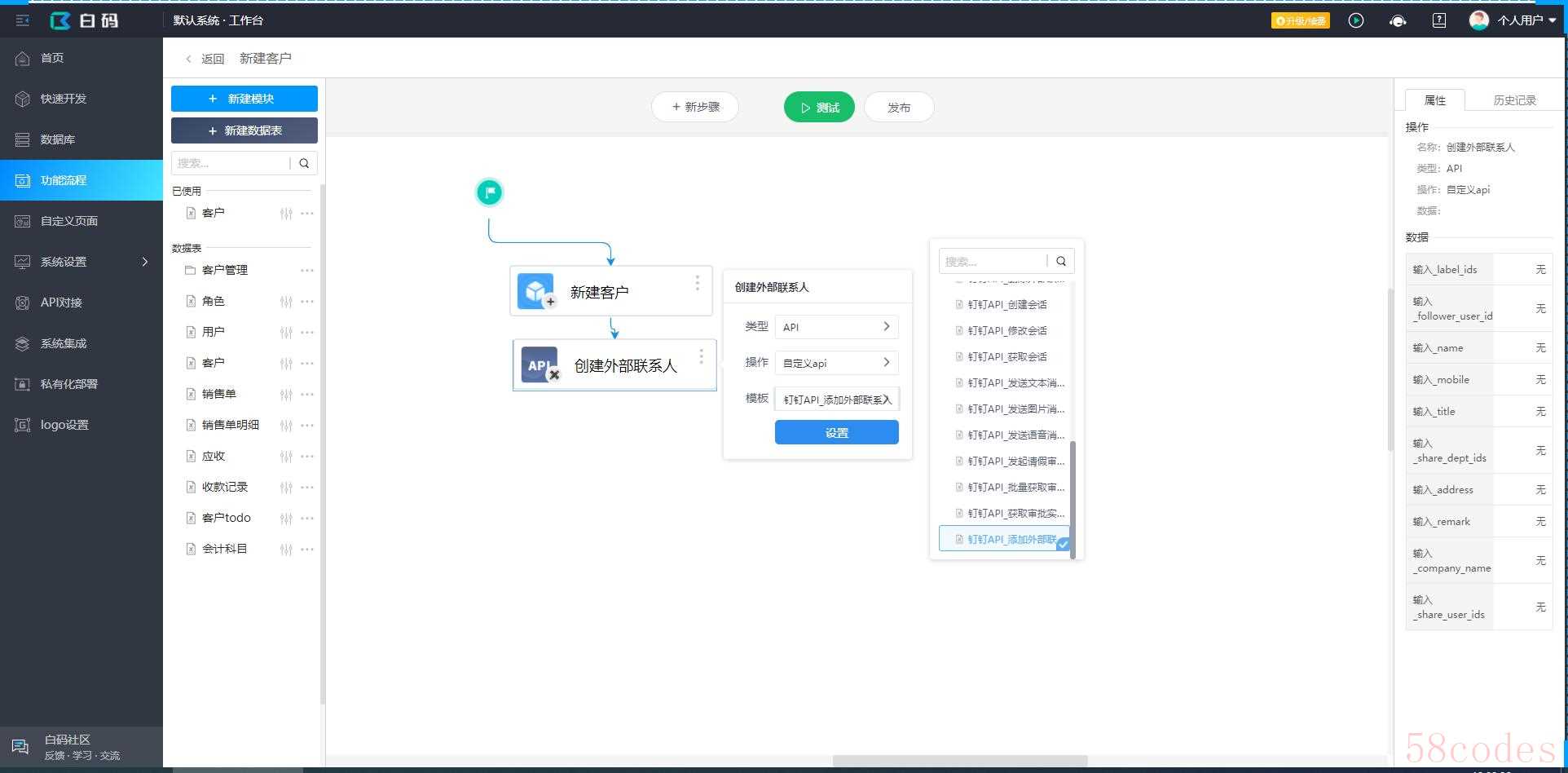Open more options for 用户 table
Viewport: 1568px width, 773px height.
click(x=307, y=333)
